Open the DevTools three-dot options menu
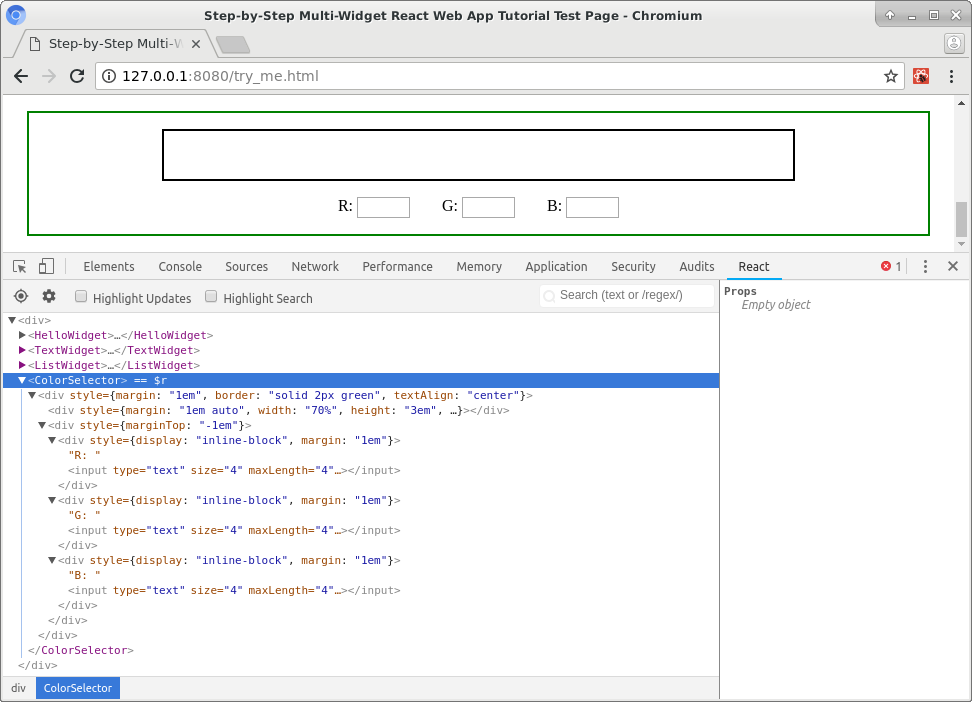 click(x=924, y=266)
